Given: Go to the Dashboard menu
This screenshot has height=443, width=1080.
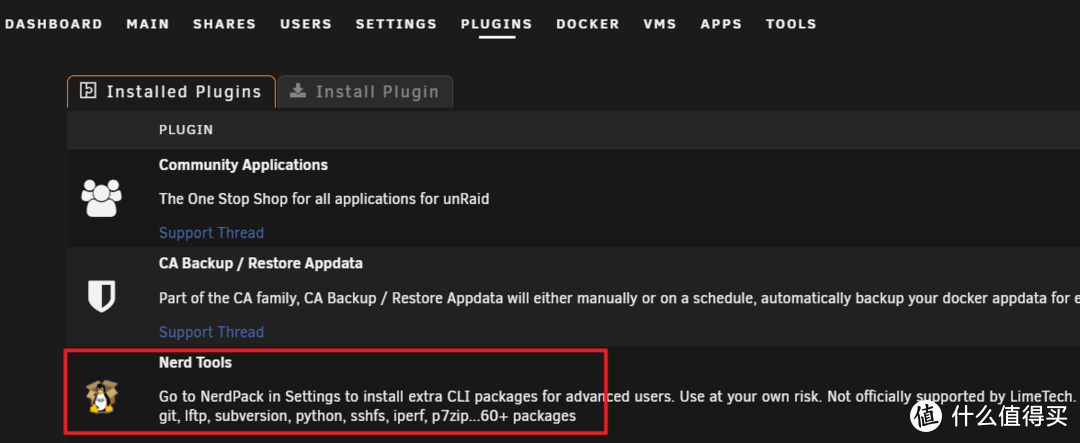Looking at the screenshot, I should [x=53, y=24].
